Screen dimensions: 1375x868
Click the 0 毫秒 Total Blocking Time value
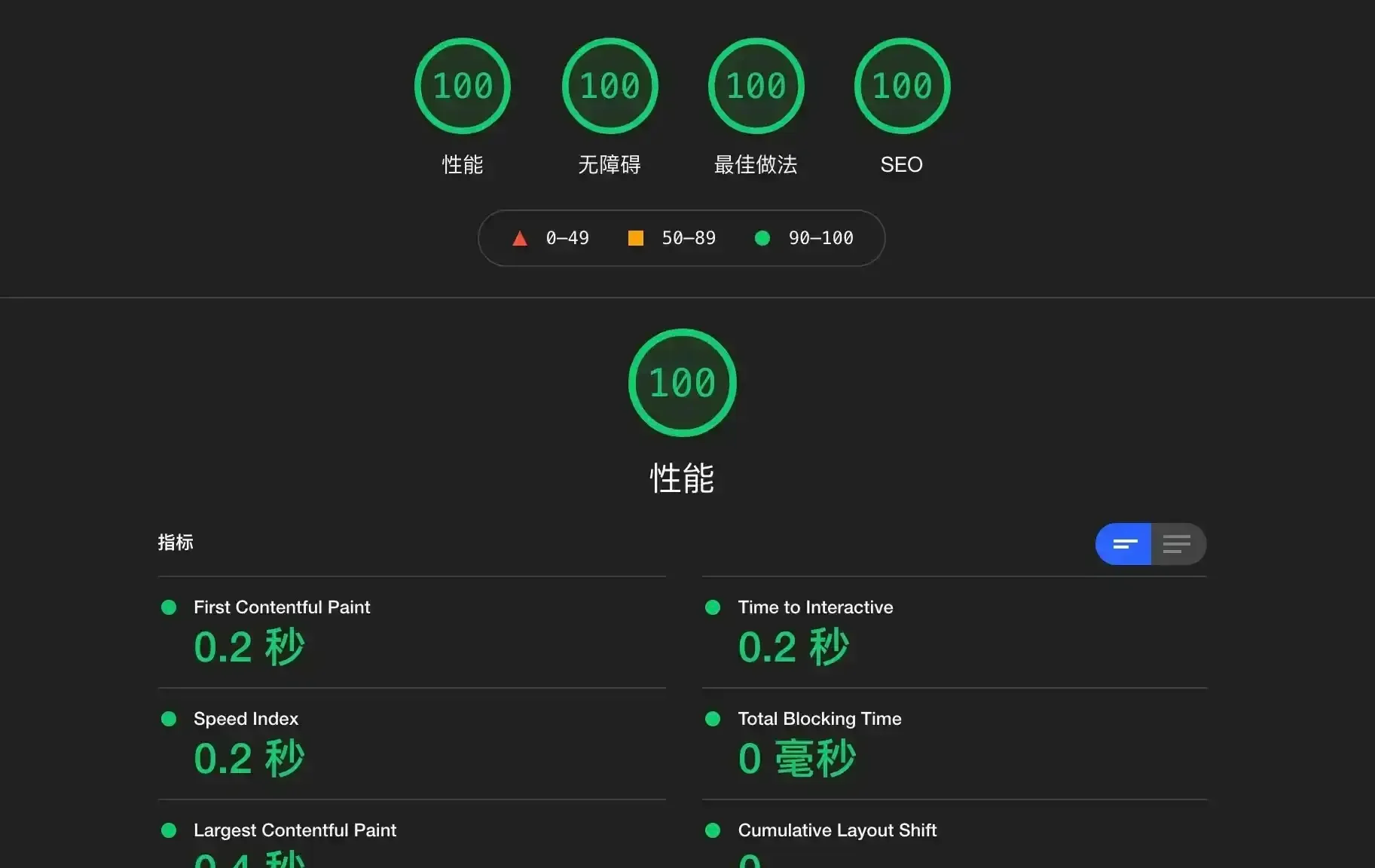(796, 759)
